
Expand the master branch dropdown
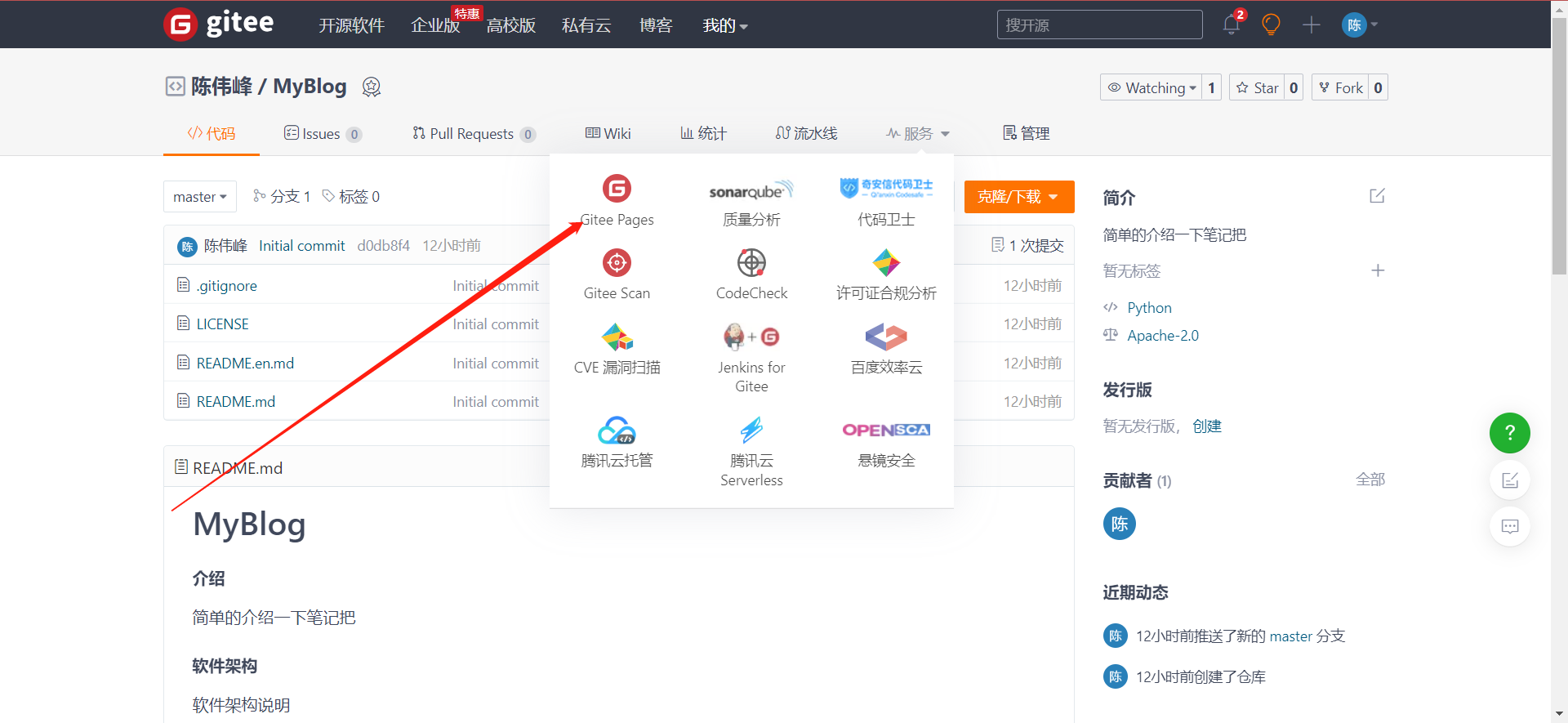(x=200, y=197)
